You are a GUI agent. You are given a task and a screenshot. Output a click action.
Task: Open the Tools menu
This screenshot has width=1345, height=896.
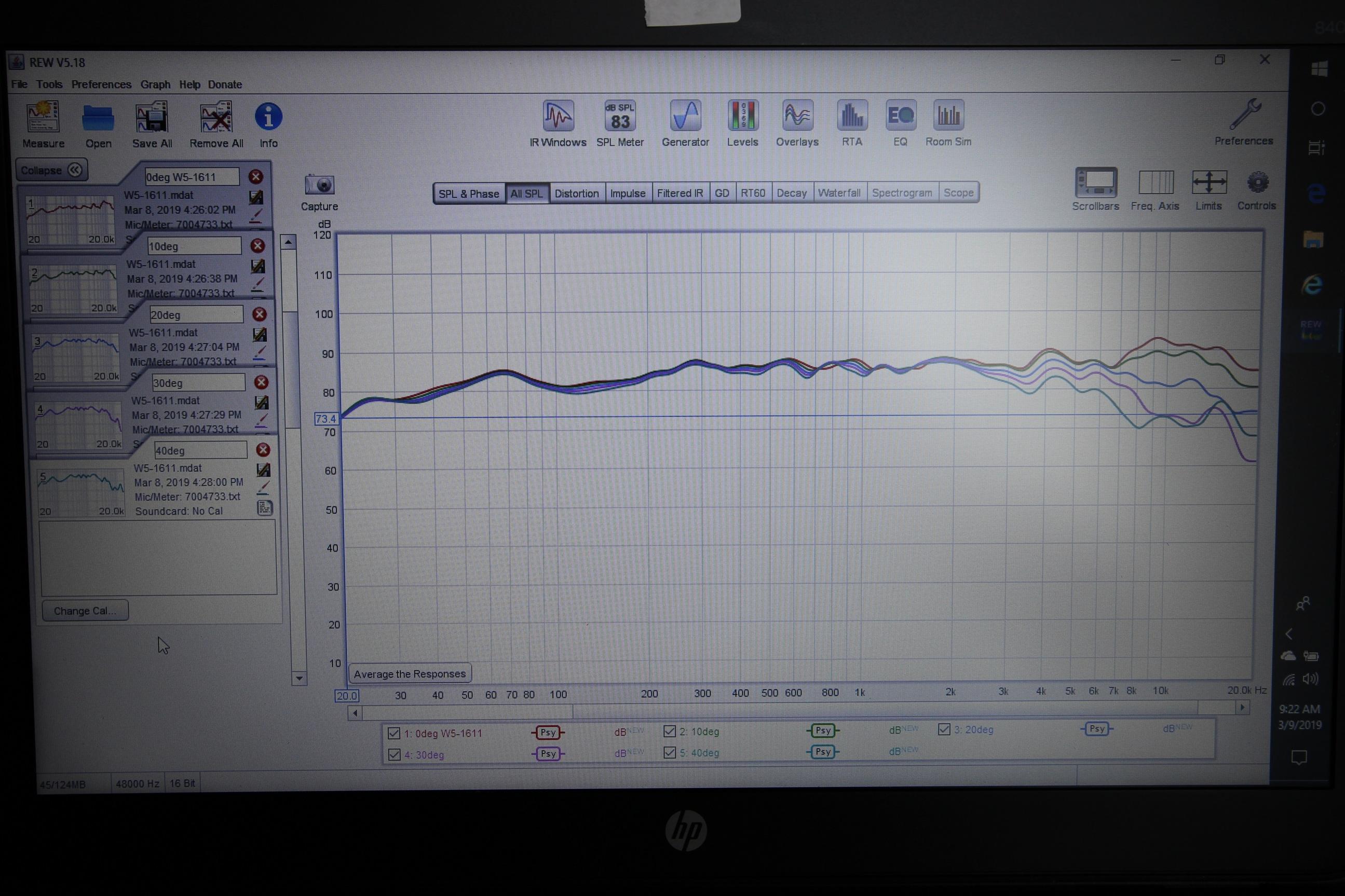[49, 84]
